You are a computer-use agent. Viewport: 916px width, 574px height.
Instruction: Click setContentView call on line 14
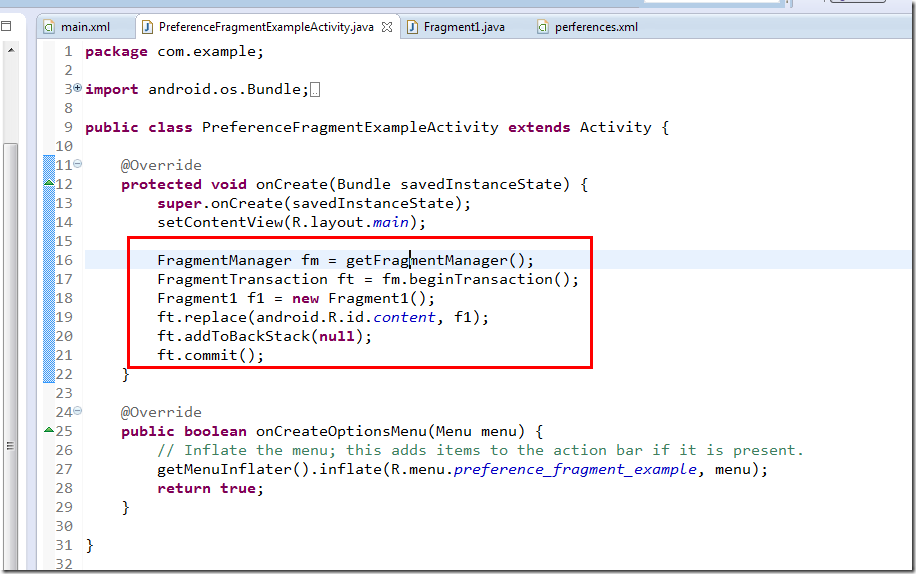point(292,222)
